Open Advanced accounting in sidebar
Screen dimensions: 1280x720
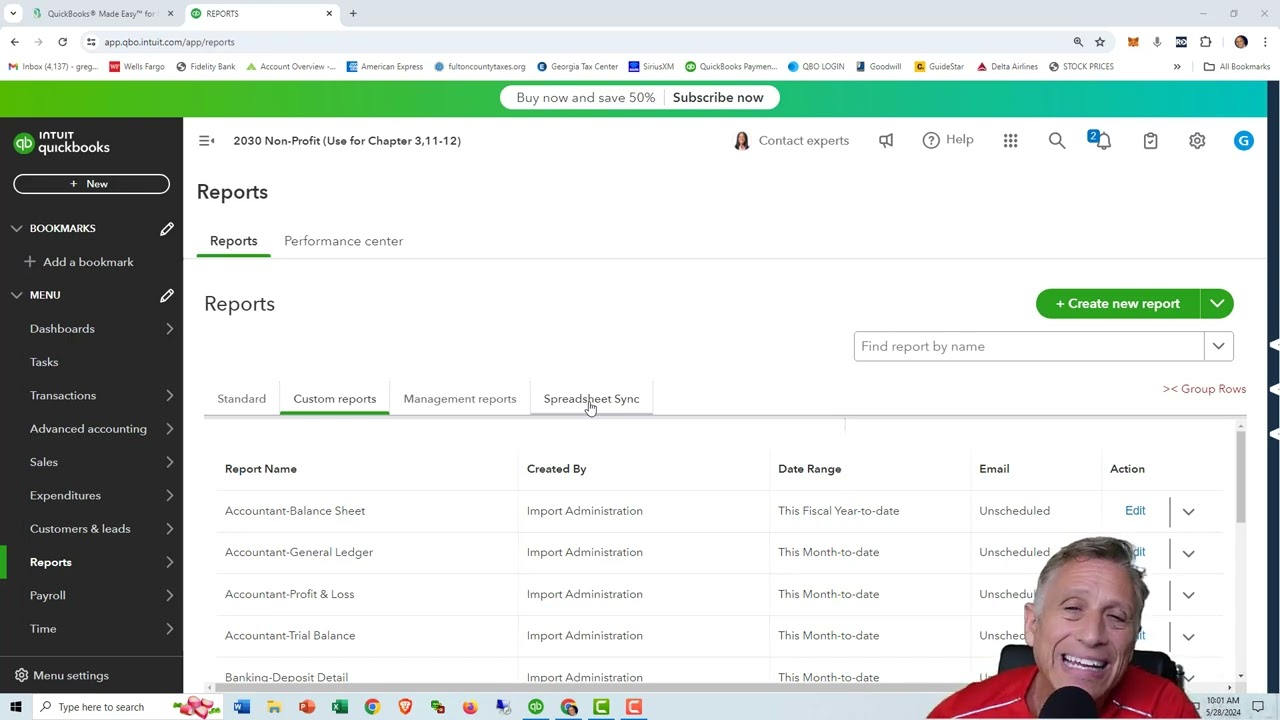[88, 429]
